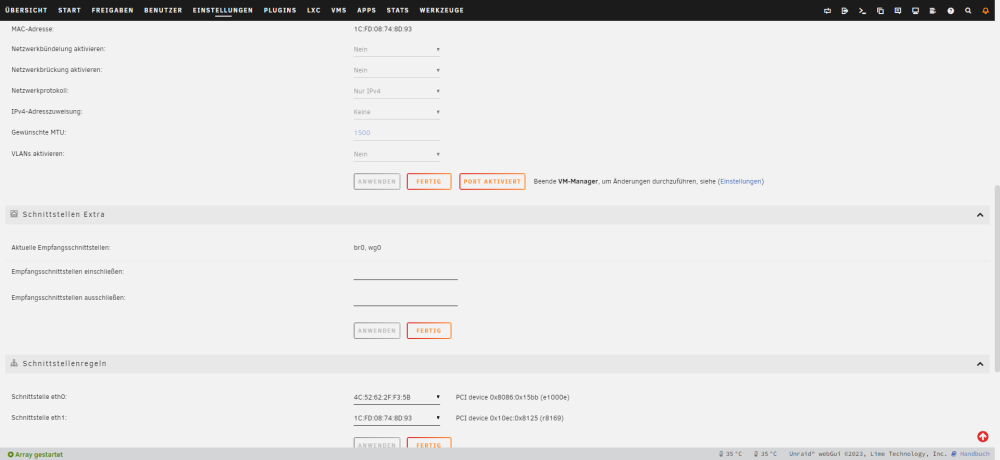The image size is (1000, 460).
Task: Click the Port aktiviert button
Action: pyautogui.click(x=492, y=181)
